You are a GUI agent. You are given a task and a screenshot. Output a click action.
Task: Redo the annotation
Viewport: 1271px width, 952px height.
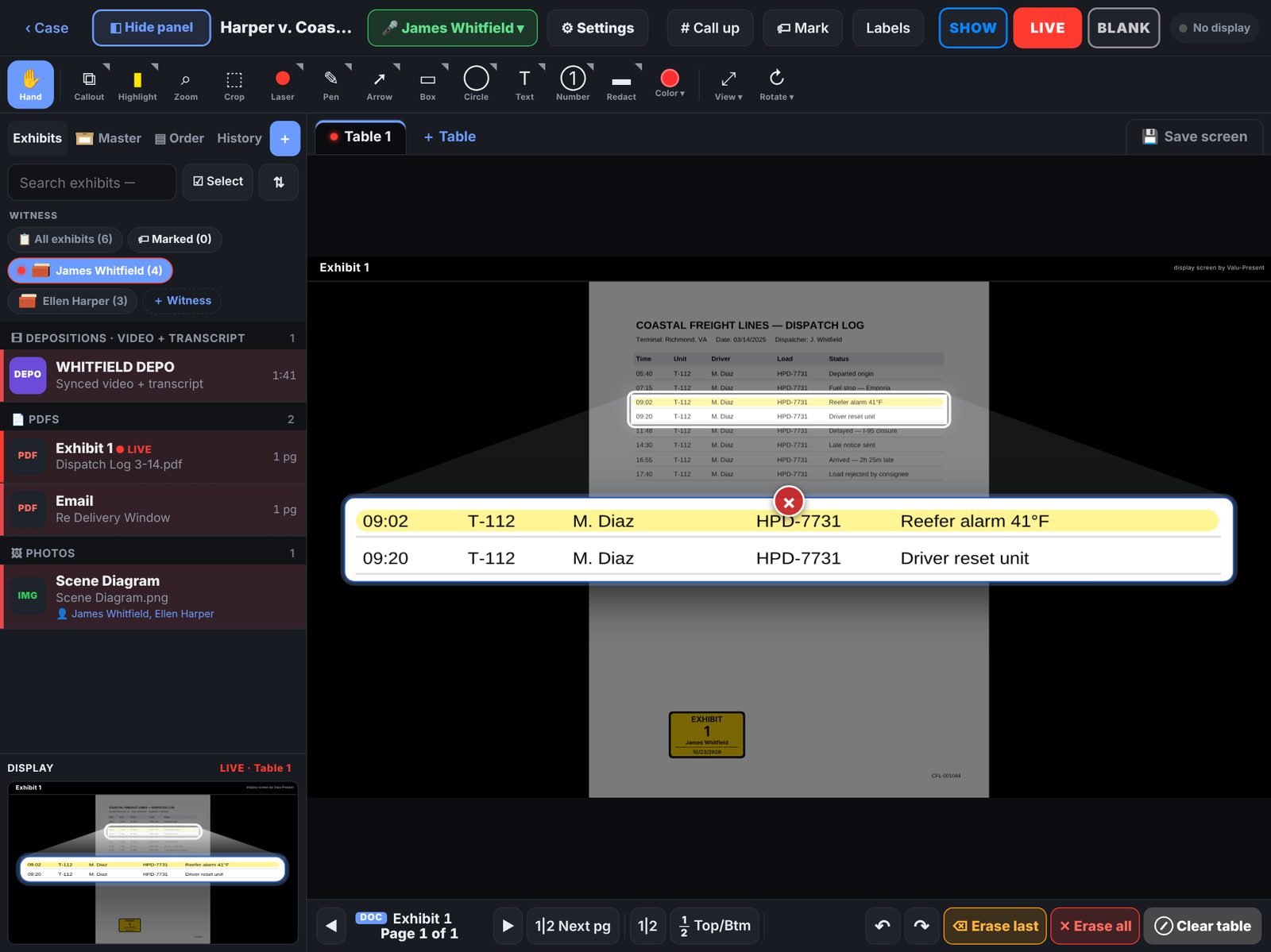pos(921,926)
